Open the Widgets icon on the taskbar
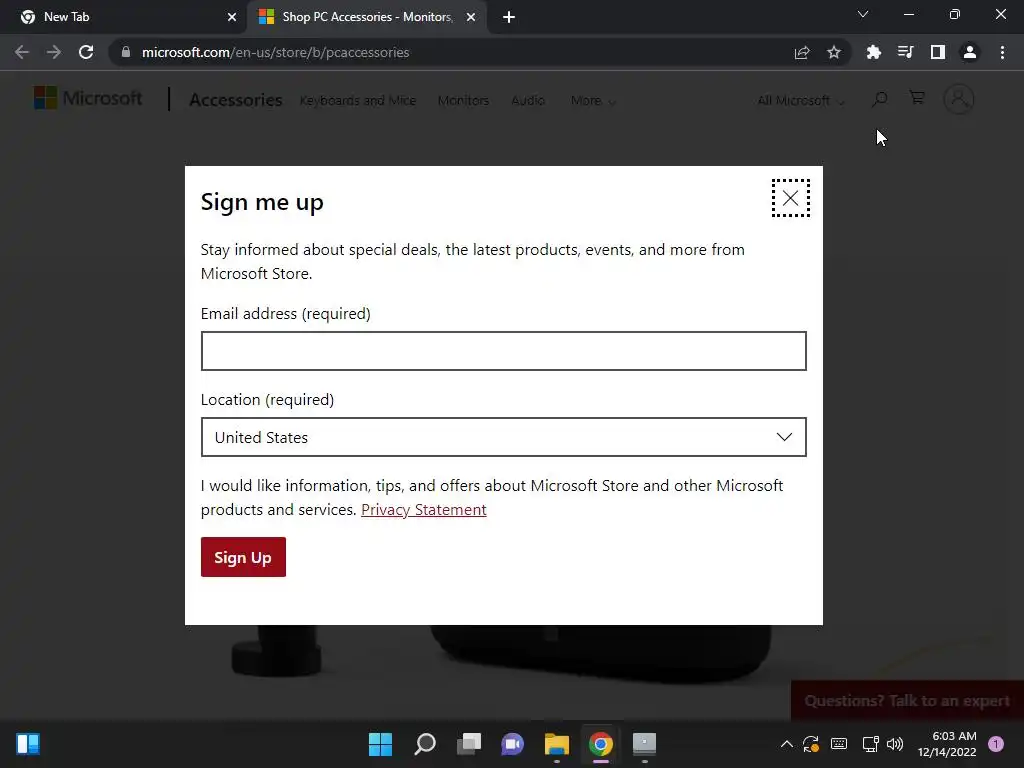 click(x=28, y=744)
